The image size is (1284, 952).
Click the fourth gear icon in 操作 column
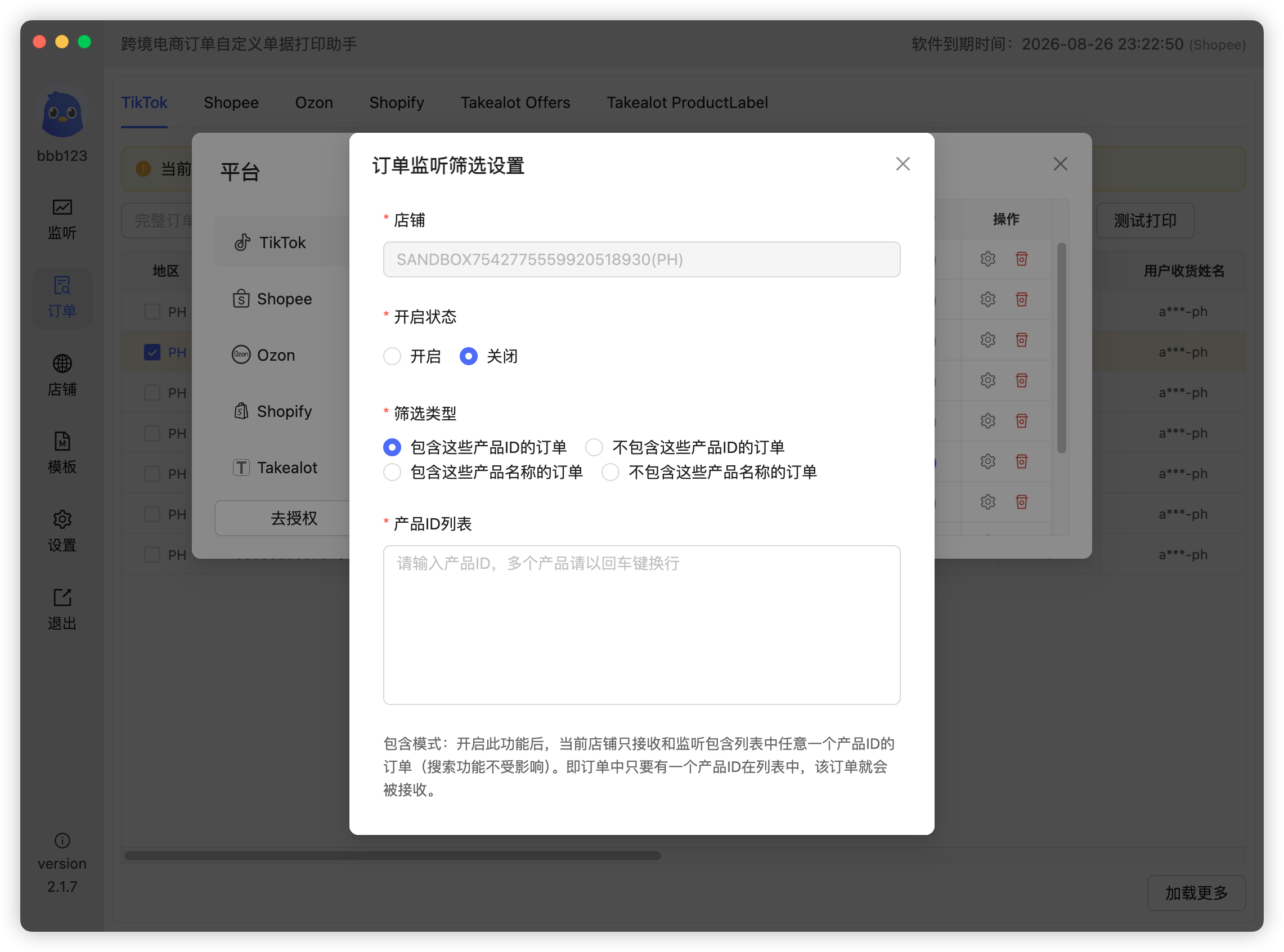988,380
